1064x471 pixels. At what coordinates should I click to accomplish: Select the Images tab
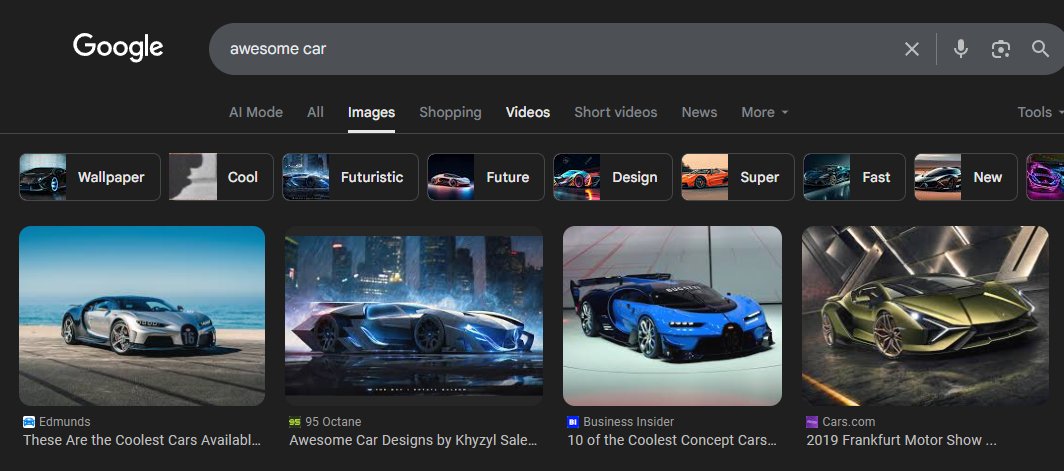tap(371, 113)
